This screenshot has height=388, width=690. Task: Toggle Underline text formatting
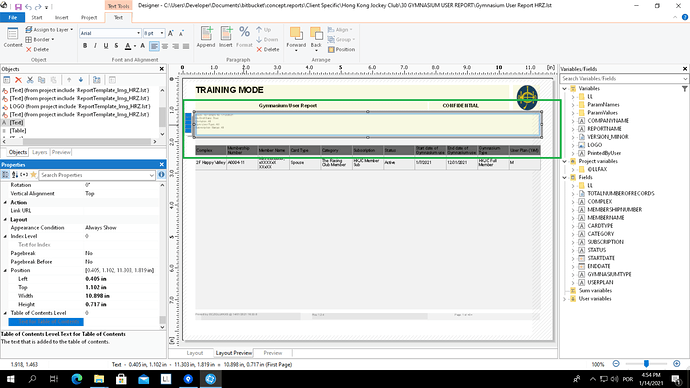tap(106, 46)
